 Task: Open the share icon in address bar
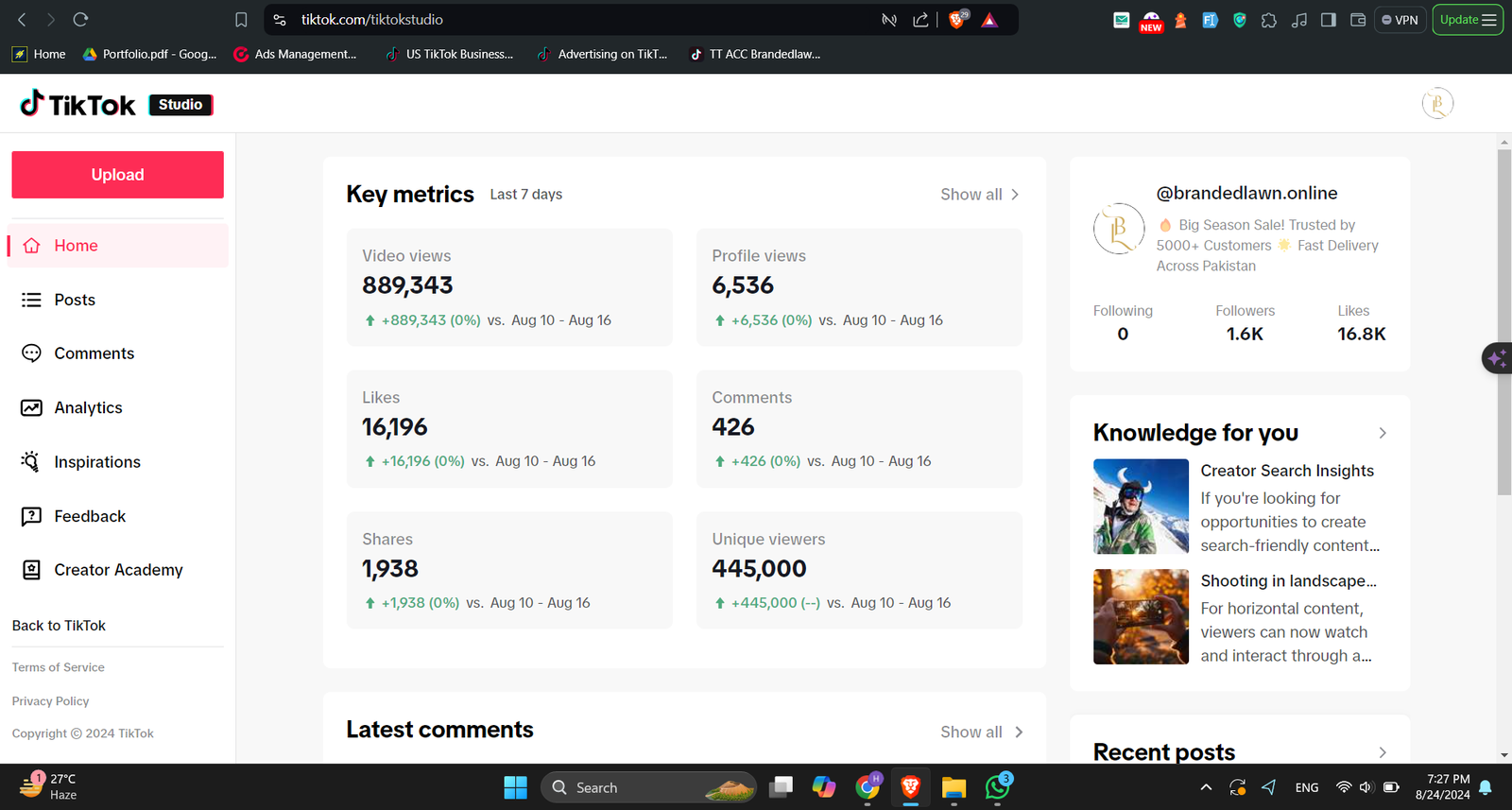pyautogui.click(x=920, y=20)
